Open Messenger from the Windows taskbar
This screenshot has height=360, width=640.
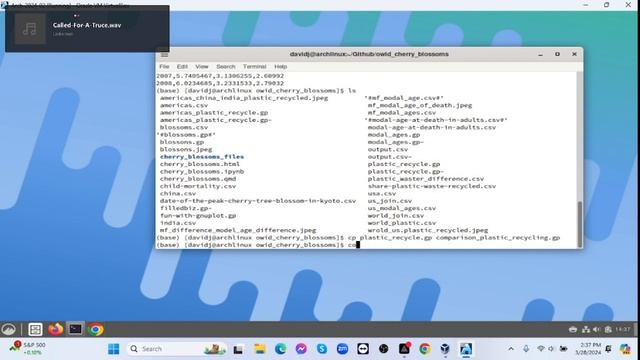(301, 349)
